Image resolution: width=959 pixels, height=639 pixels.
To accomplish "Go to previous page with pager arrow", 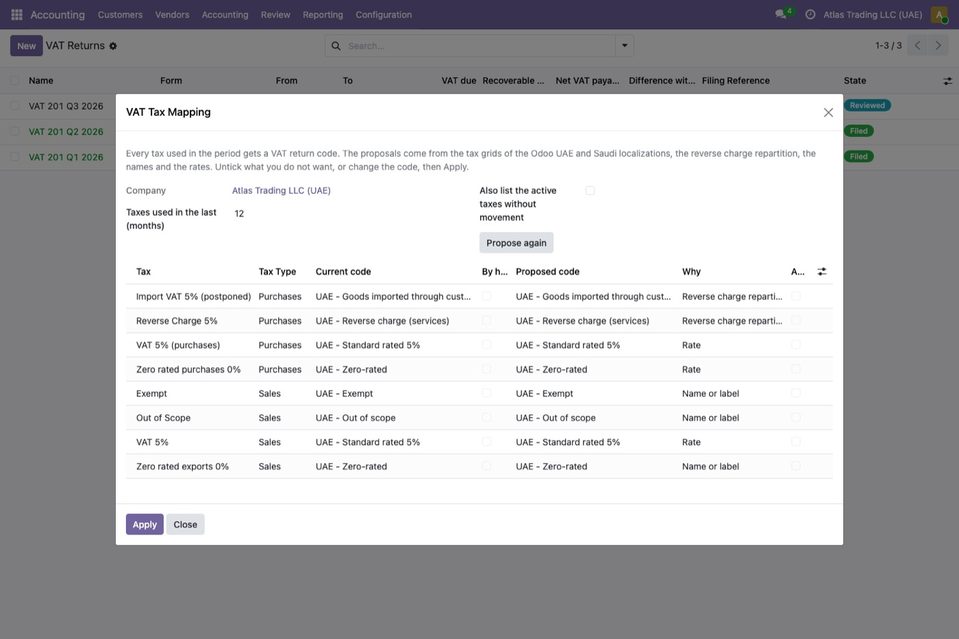I will pyautogui.click(x=917, y=45).
